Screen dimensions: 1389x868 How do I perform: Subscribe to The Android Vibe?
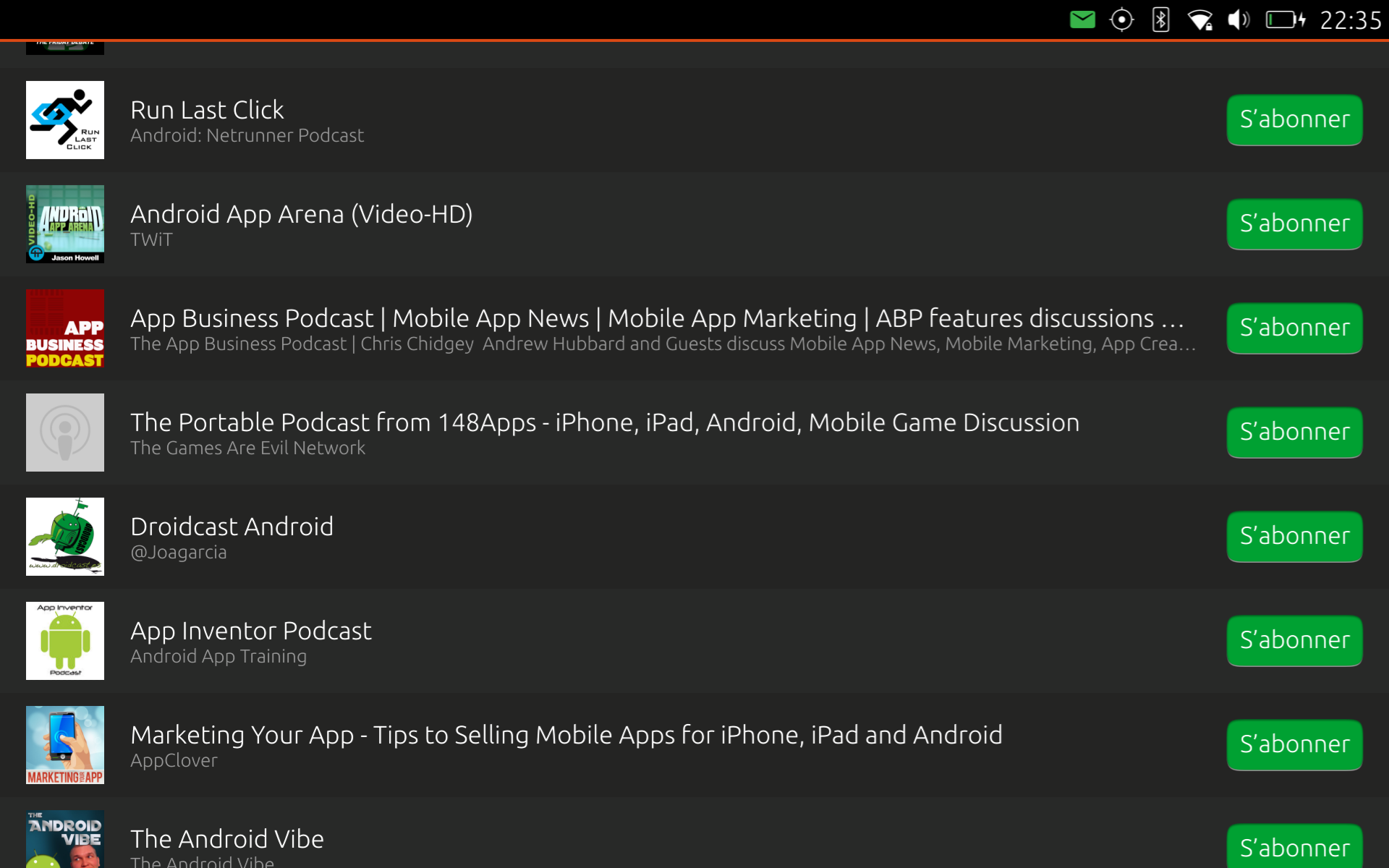coord(1294,847)
